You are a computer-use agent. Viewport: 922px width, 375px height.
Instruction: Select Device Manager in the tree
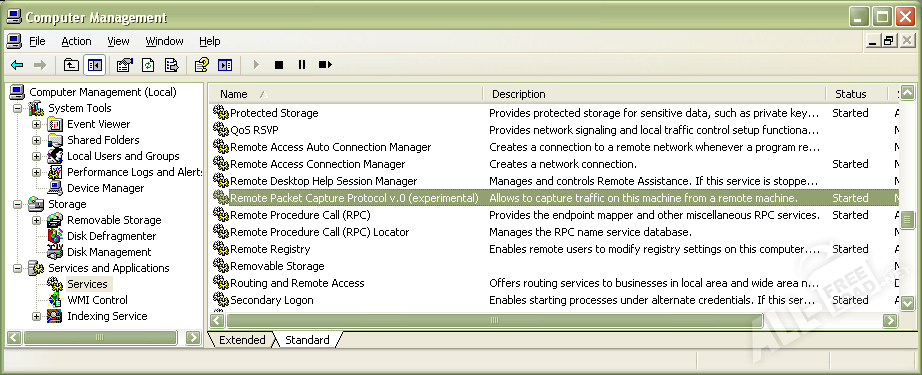pyautogui.click(x=105, y=188)
